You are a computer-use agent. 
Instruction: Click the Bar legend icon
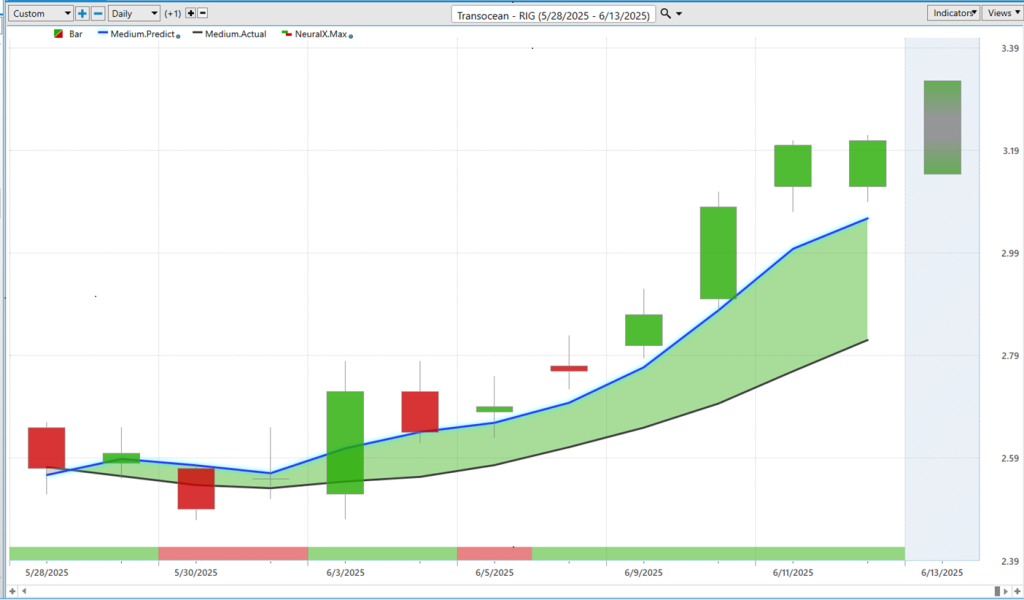coord(58,34)
